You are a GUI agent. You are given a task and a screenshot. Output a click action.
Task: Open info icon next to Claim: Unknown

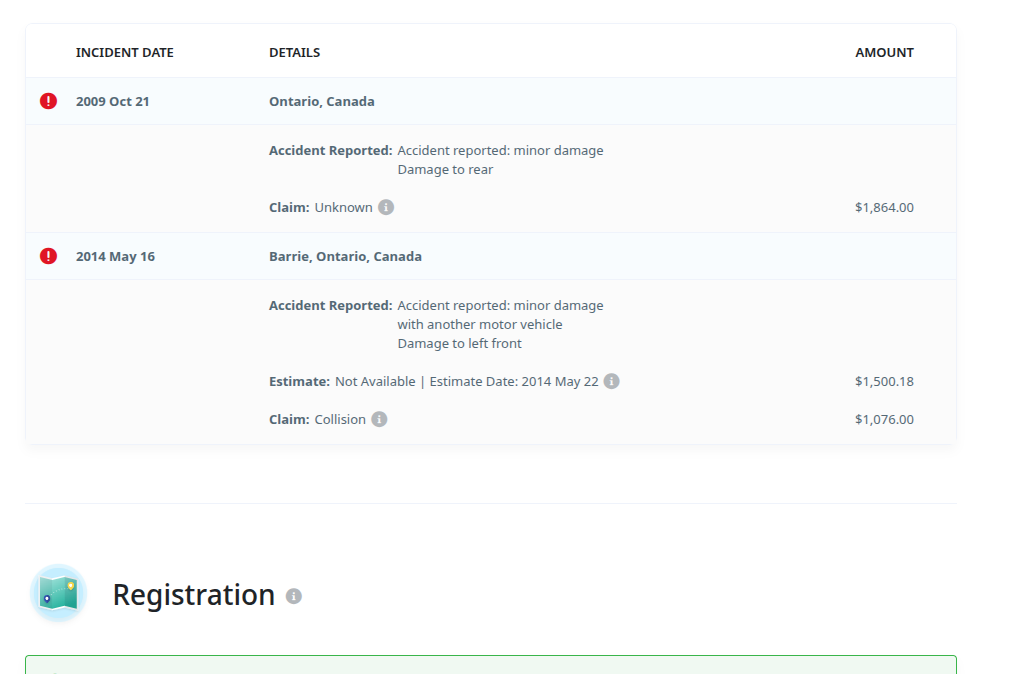tap(386, 207)
